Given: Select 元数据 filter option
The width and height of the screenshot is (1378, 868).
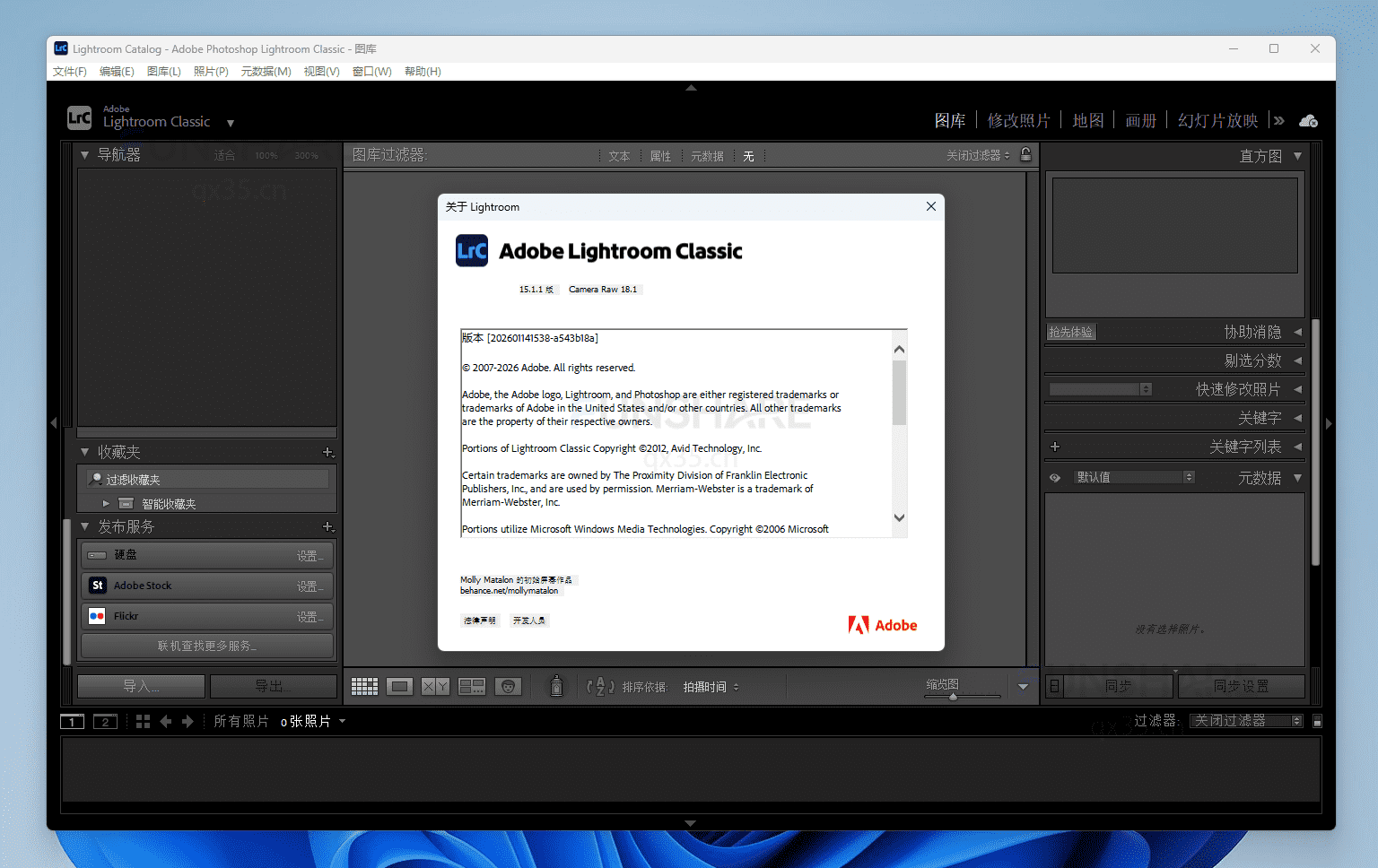Looking at the screenshot, I should click(x=707, y=156).
